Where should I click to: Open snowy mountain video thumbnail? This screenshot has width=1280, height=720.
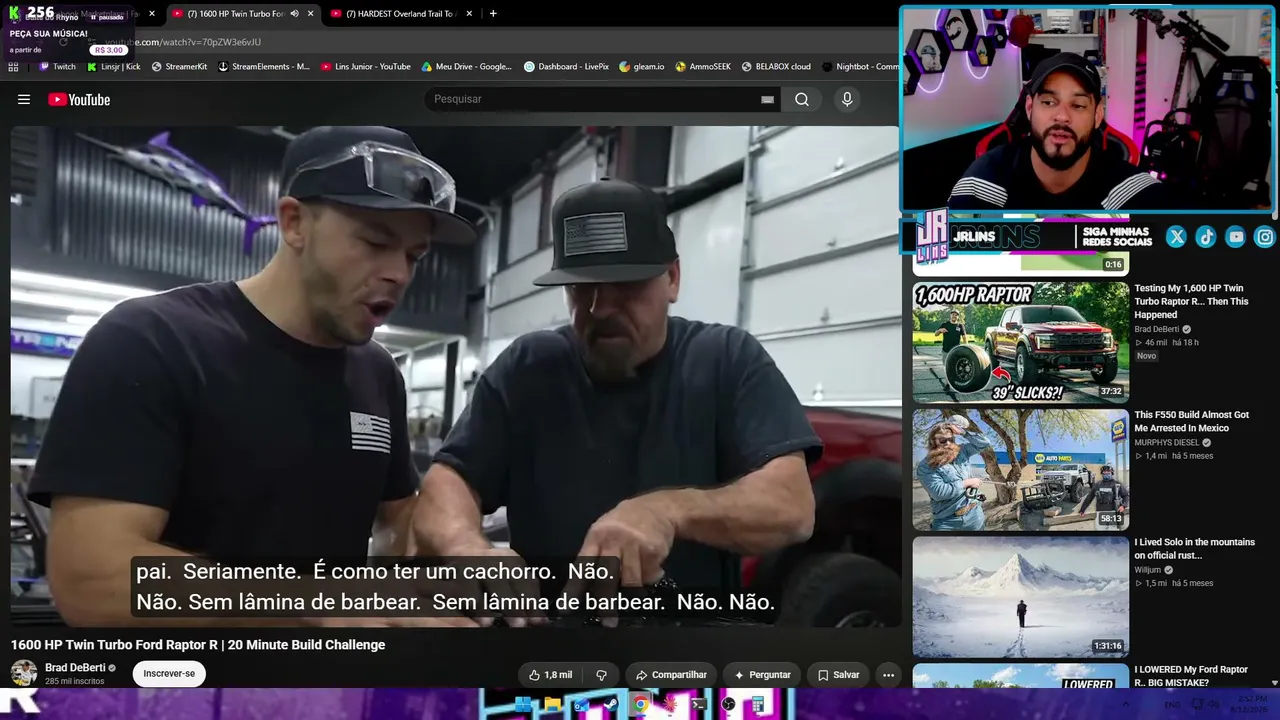click(1020, 596)
